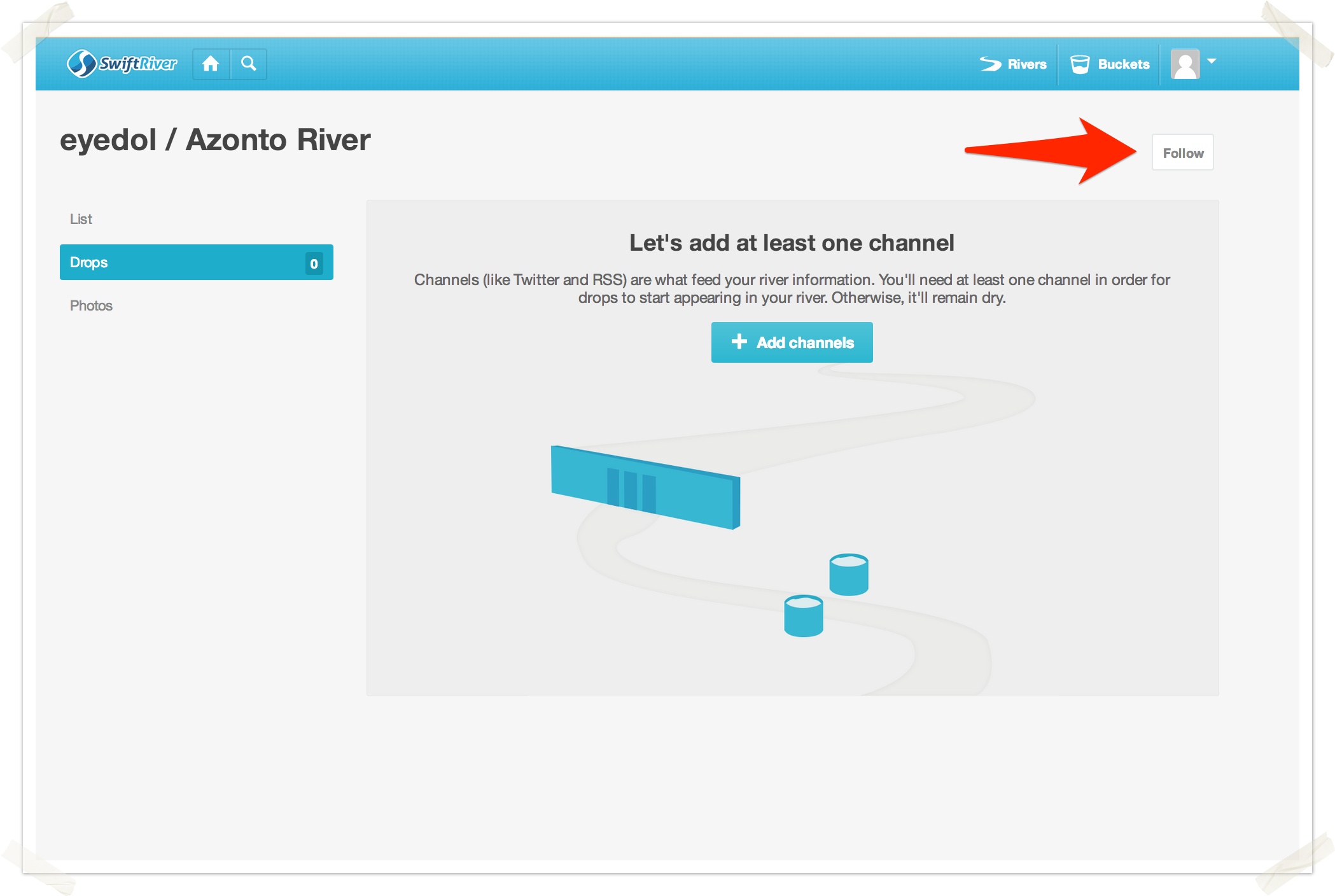Open the Buckets menu
Viewport: 1335px width, 896px height.
pyautogui.click(x=1123, y=64)
